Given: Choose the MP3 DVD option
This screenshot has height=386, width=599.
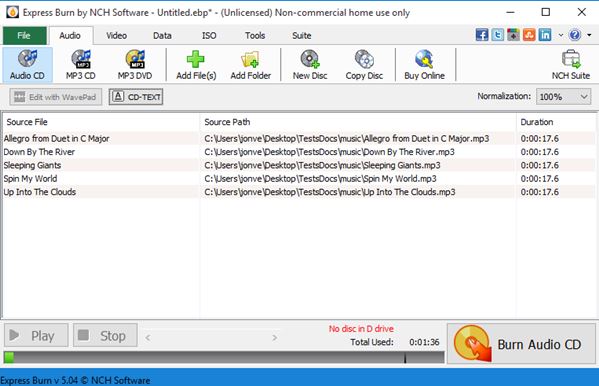Looking at the screenshot, I should tap(135, 65).
